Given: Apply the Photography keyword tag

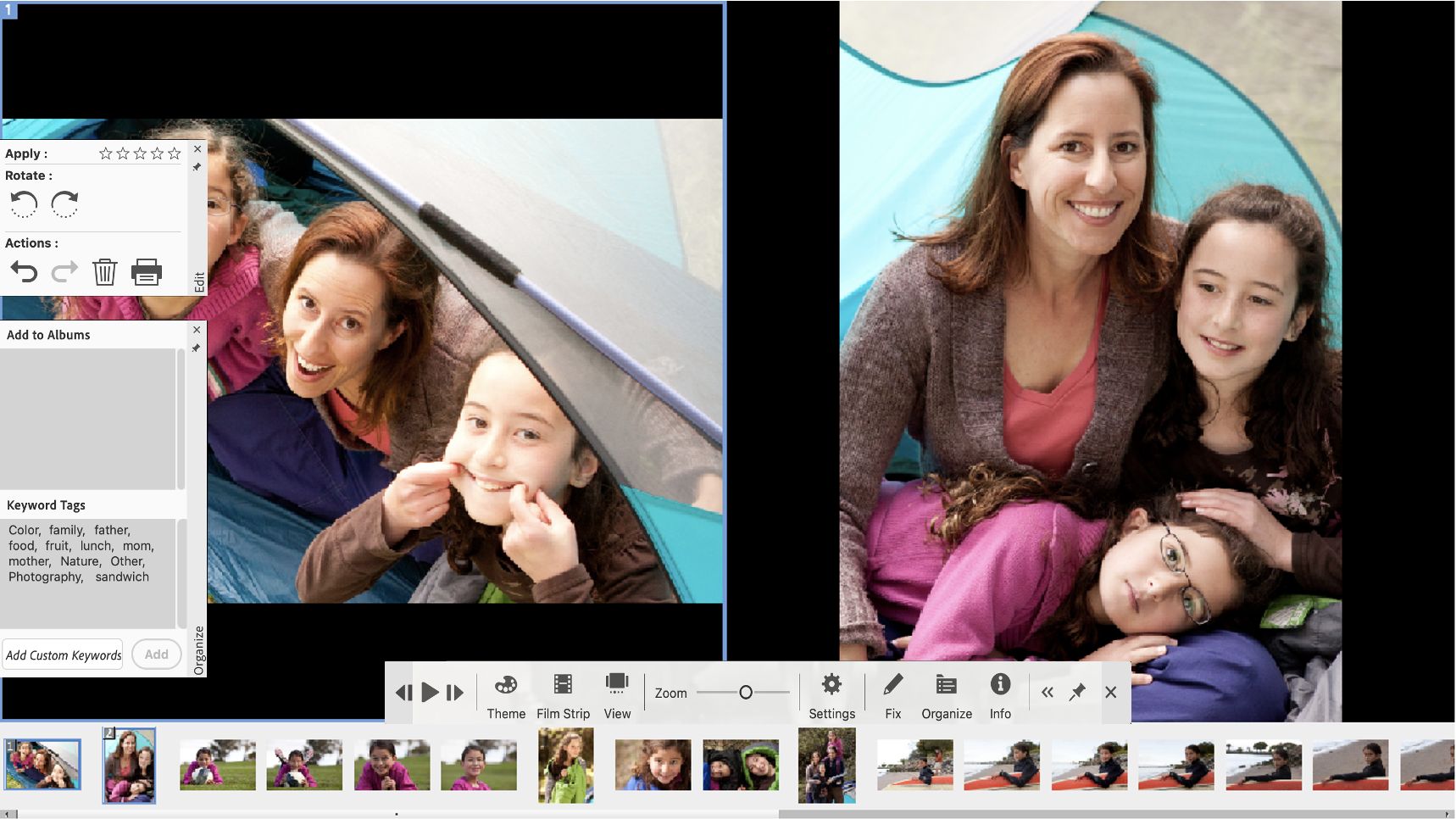Looking at the screenshot, I should [x=46, y=577].
